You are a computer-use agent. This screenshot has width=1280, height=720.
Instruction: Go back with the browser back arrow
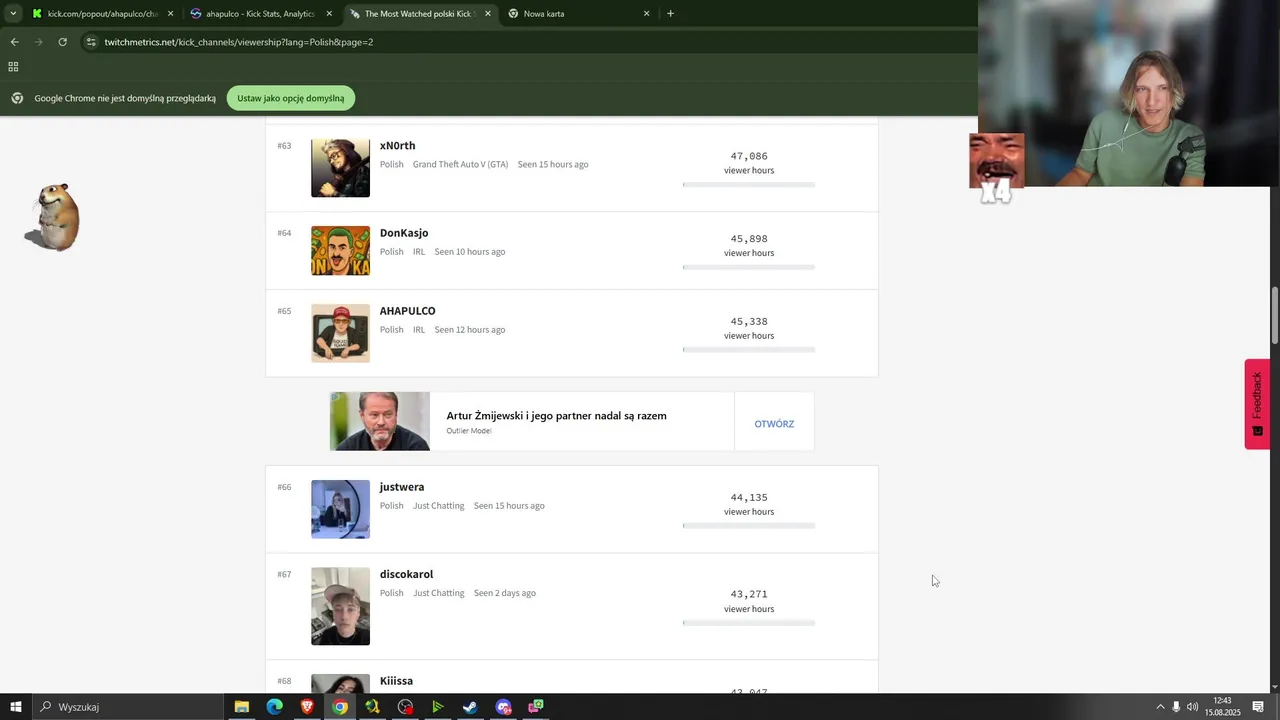(14, 42)
